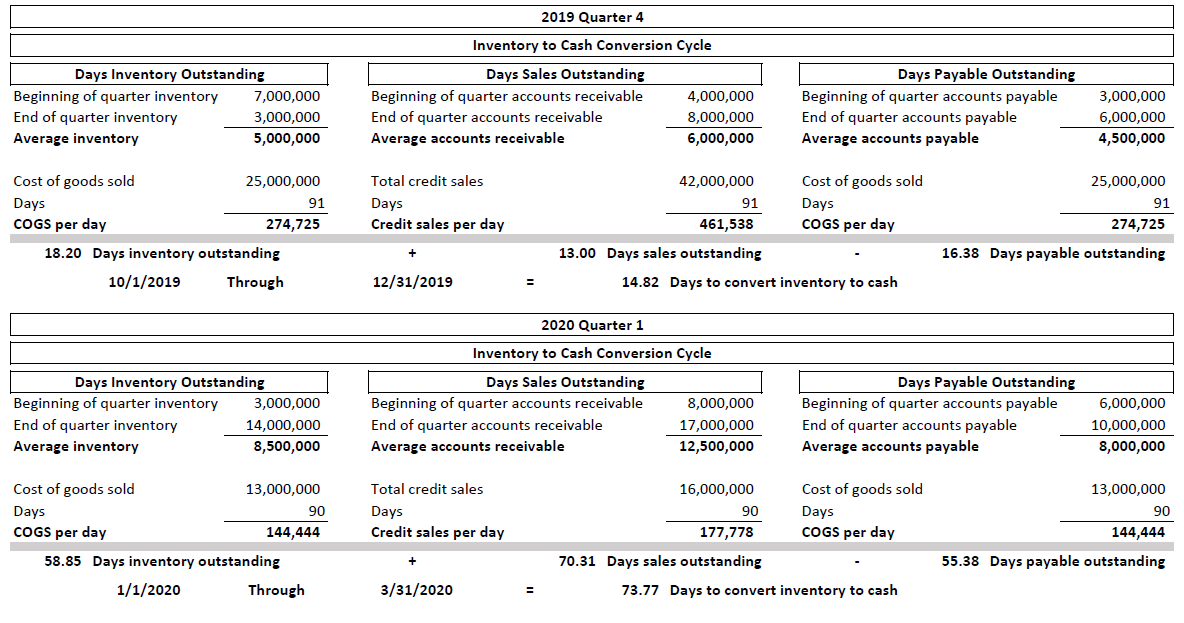Click the 58.85 days inventory outstanding value
The width and height of the screenshot is (1184, 623).
(x=63, y=561)
